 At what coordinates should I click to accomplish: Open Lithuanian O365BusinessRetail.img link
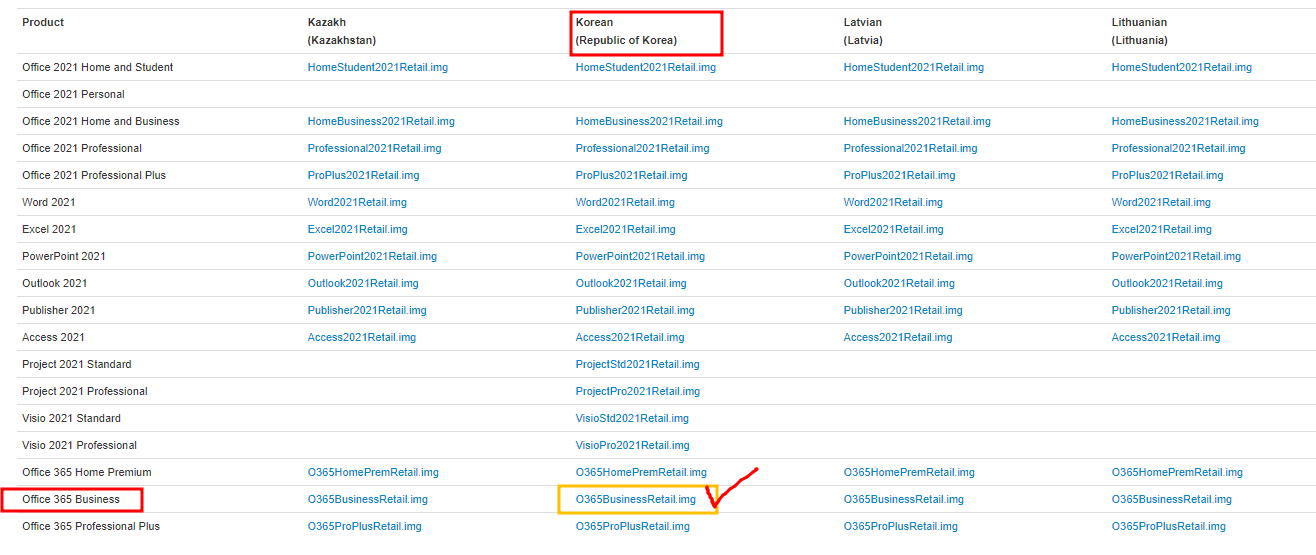[x=1172, y=499]
